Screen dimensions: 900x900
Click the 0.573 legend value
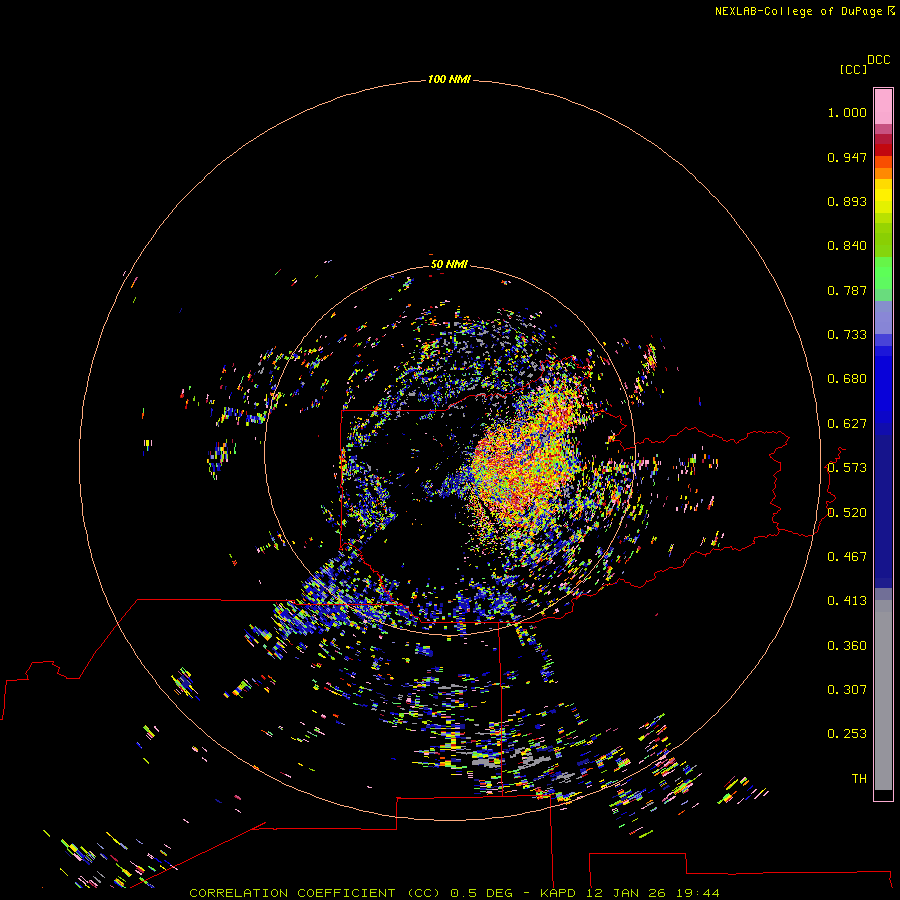(847, 468)
